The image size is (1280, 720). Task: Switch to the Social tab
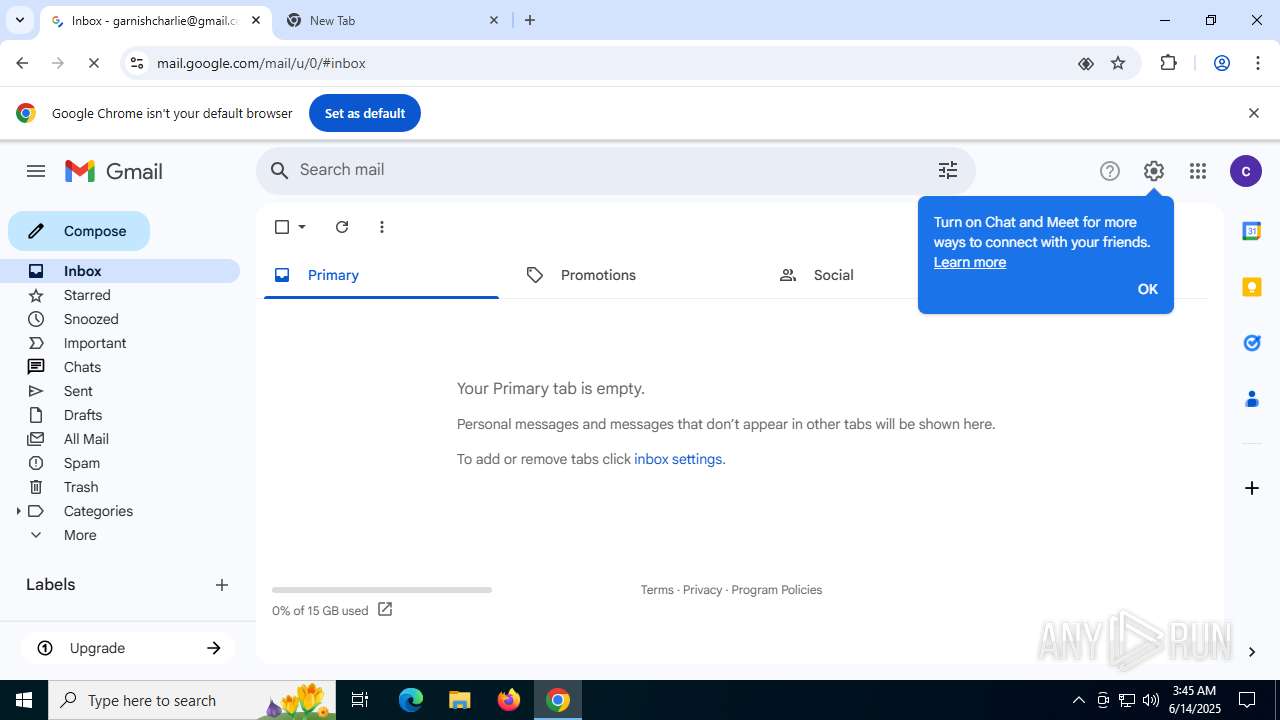coord(885,275)
